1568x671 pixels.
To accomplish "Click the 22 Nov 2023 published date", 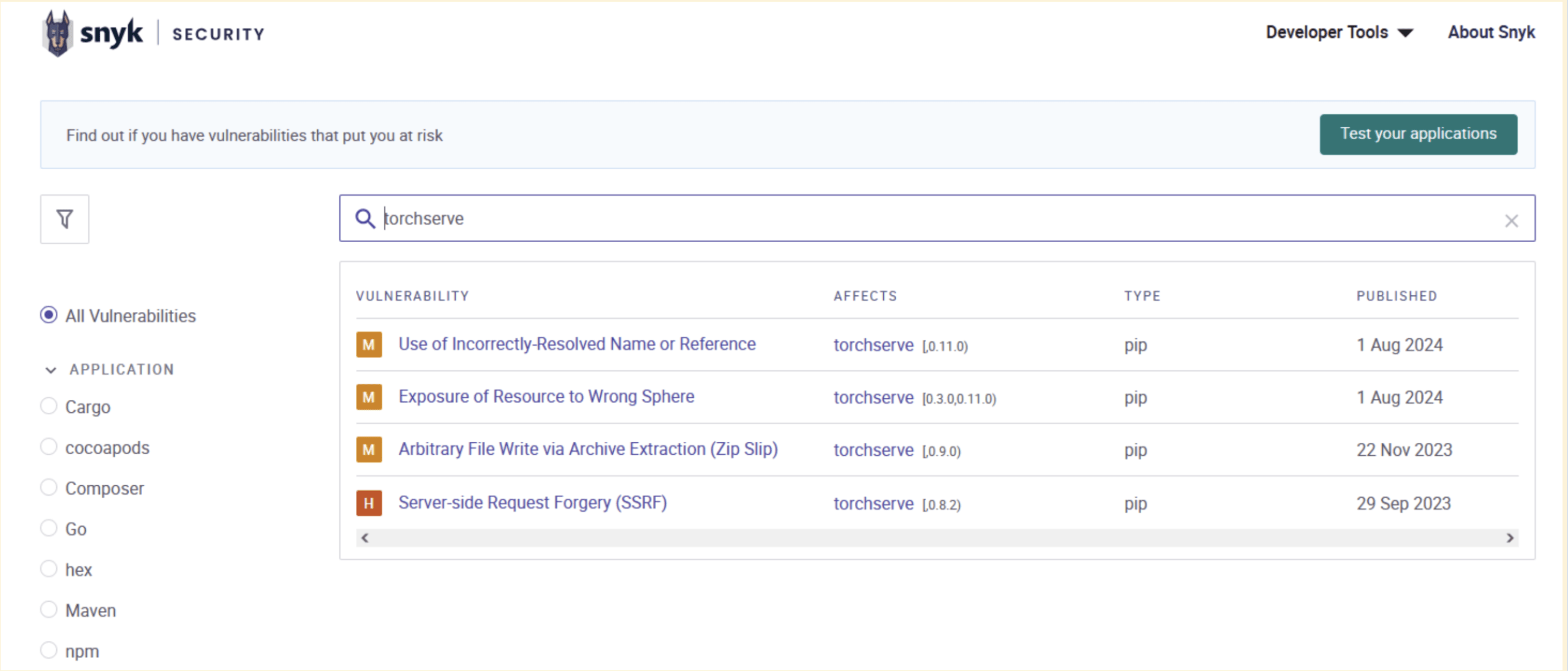I will pos(1404,450).
